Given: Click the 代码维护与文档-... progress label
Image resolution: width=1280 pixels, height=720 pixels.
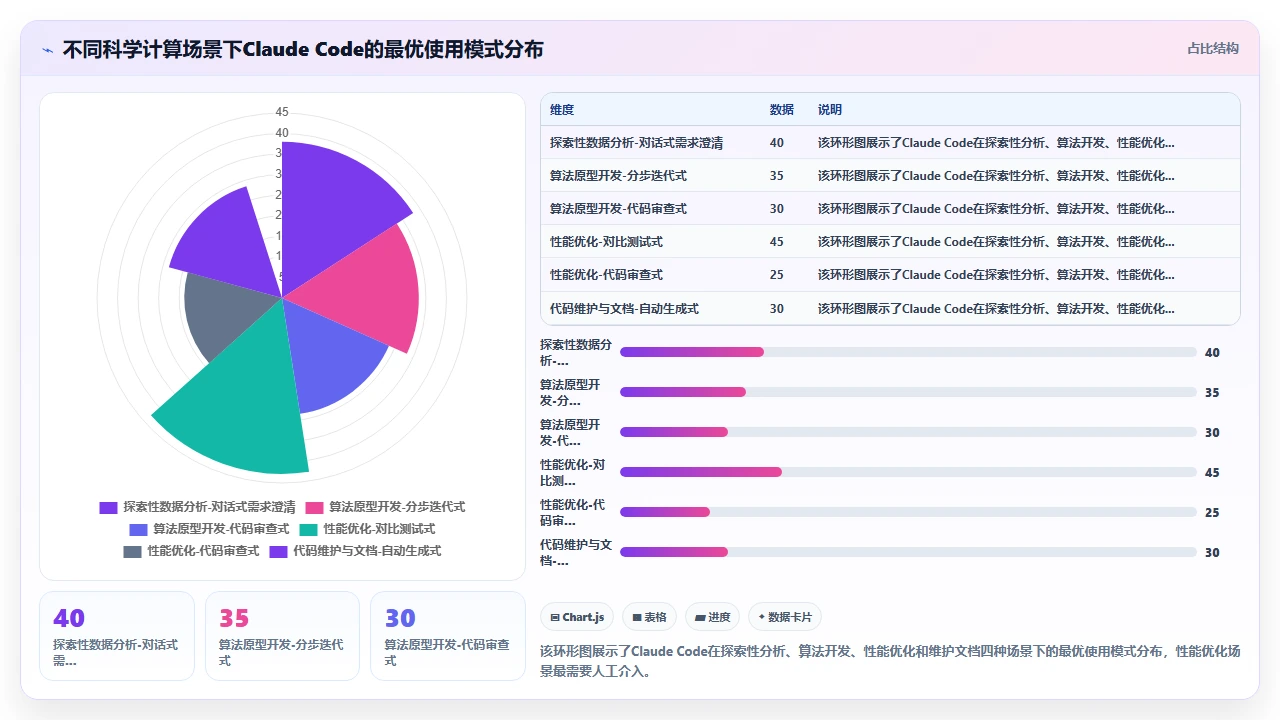Looking at the screenshot, I should [576, 552].
